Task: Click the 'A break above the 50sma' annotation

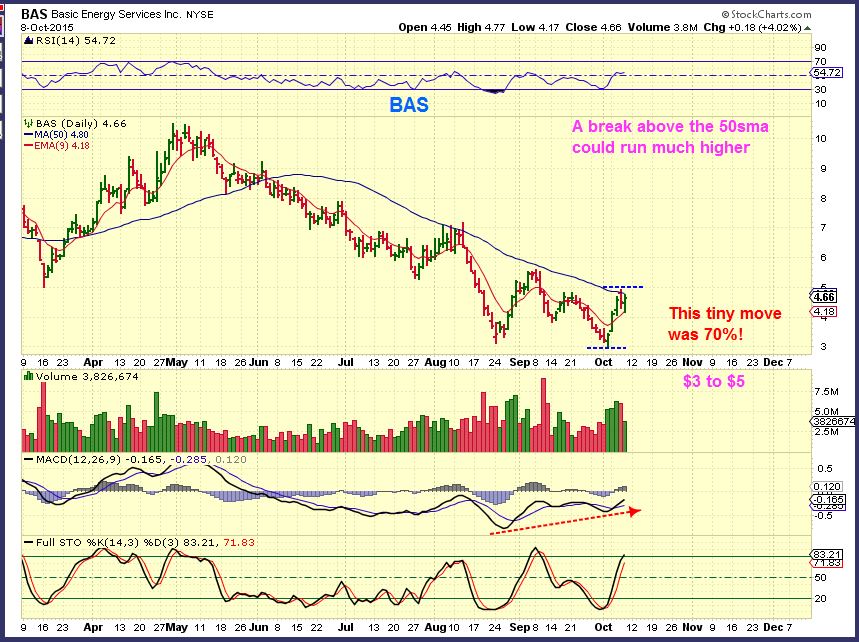Action: click(x=670, y=127)
